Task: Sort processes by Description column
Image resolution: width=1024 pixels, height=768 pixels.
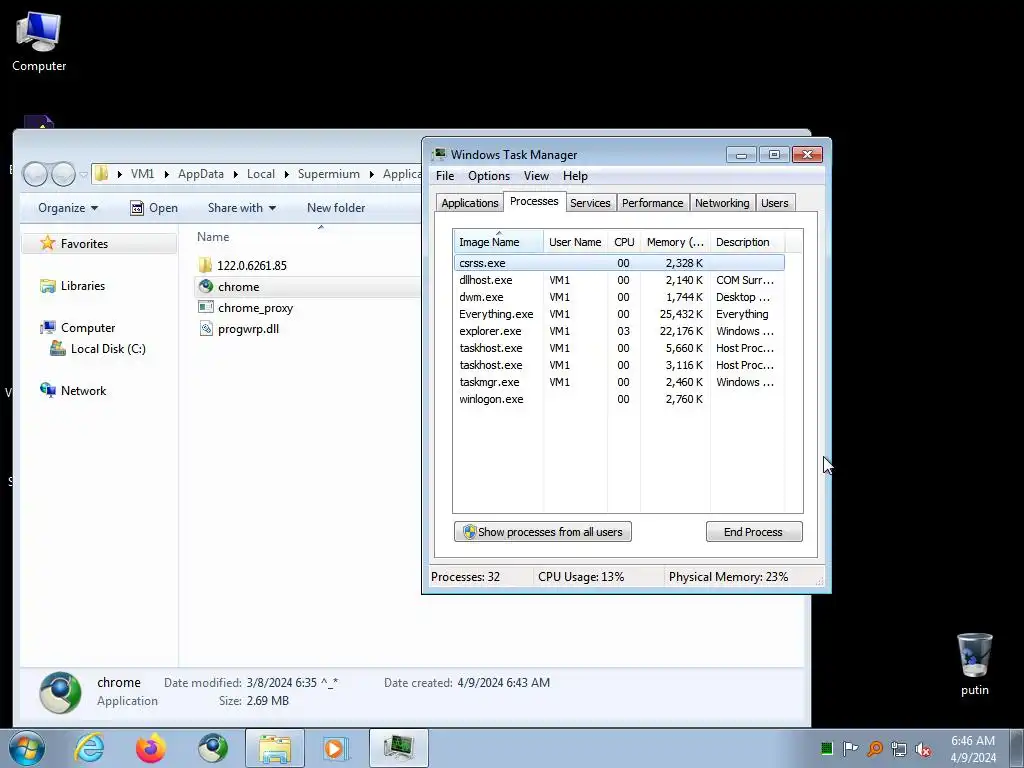Action: [747, 242]
